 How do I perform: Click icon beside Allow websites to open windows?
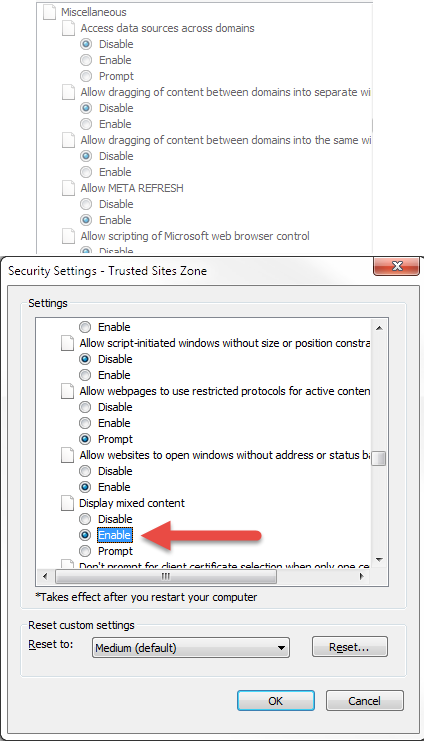pos(68,455)
